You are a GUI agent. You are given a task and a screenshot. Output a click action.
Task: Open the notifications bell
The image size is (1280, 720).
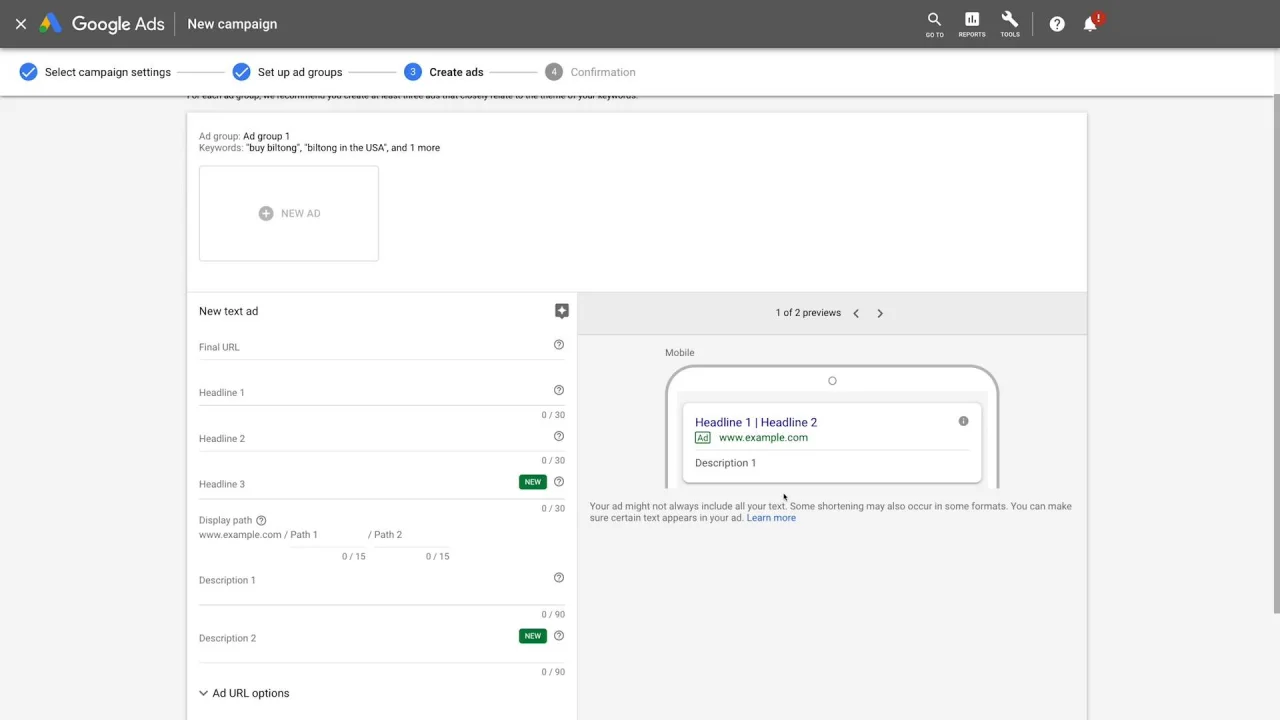point(1090,24)
